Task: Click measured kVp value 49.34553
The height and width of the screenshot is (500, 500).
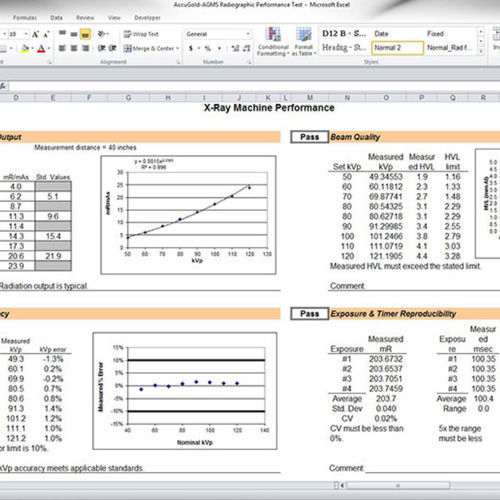Action: point(386,177)
